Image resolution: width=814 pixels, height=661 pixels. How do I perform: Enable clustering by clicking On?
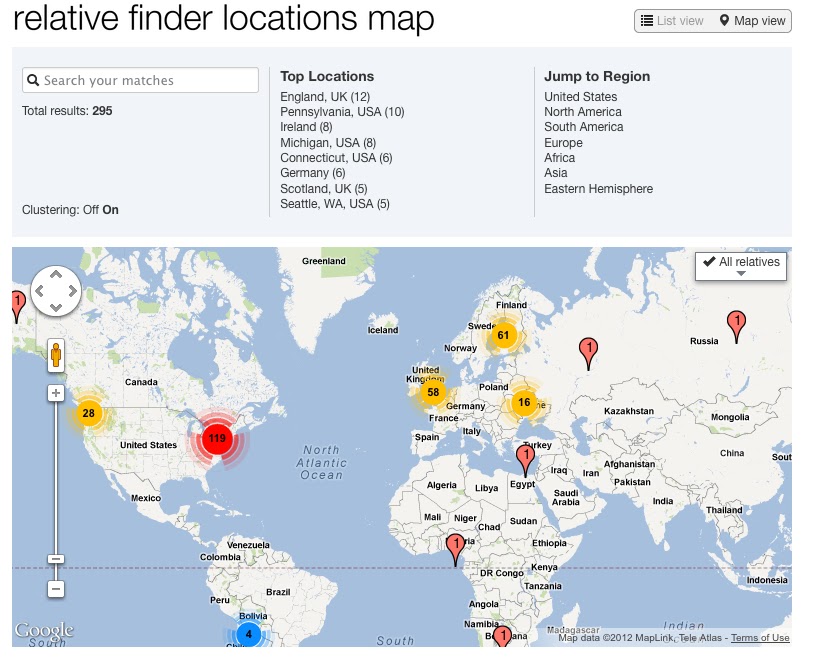click(110, 211)
